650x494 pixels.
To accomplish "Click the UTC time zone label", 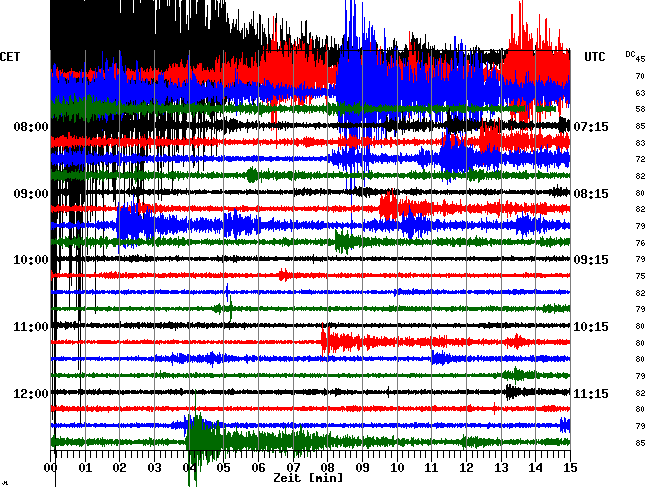I will tap(594, 57).
